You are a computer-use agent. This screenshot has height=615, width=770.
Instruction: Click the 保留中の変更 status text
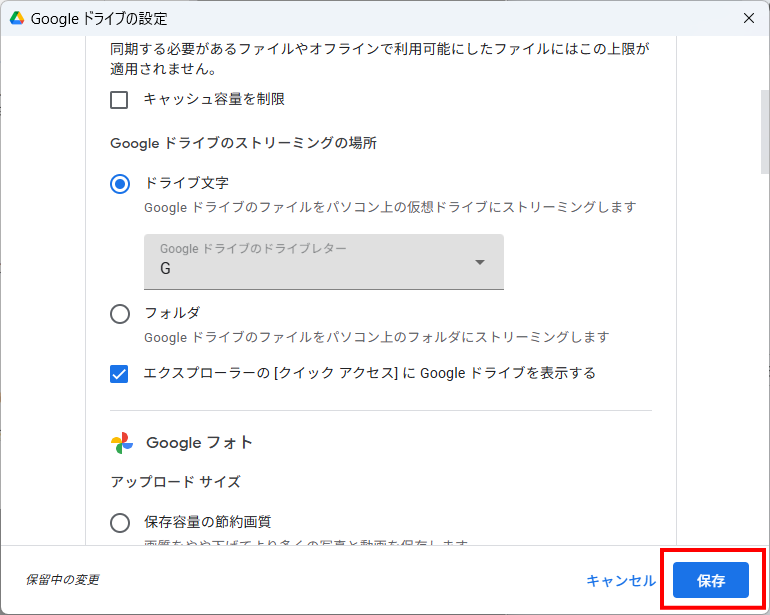click(x=62, y=580)
